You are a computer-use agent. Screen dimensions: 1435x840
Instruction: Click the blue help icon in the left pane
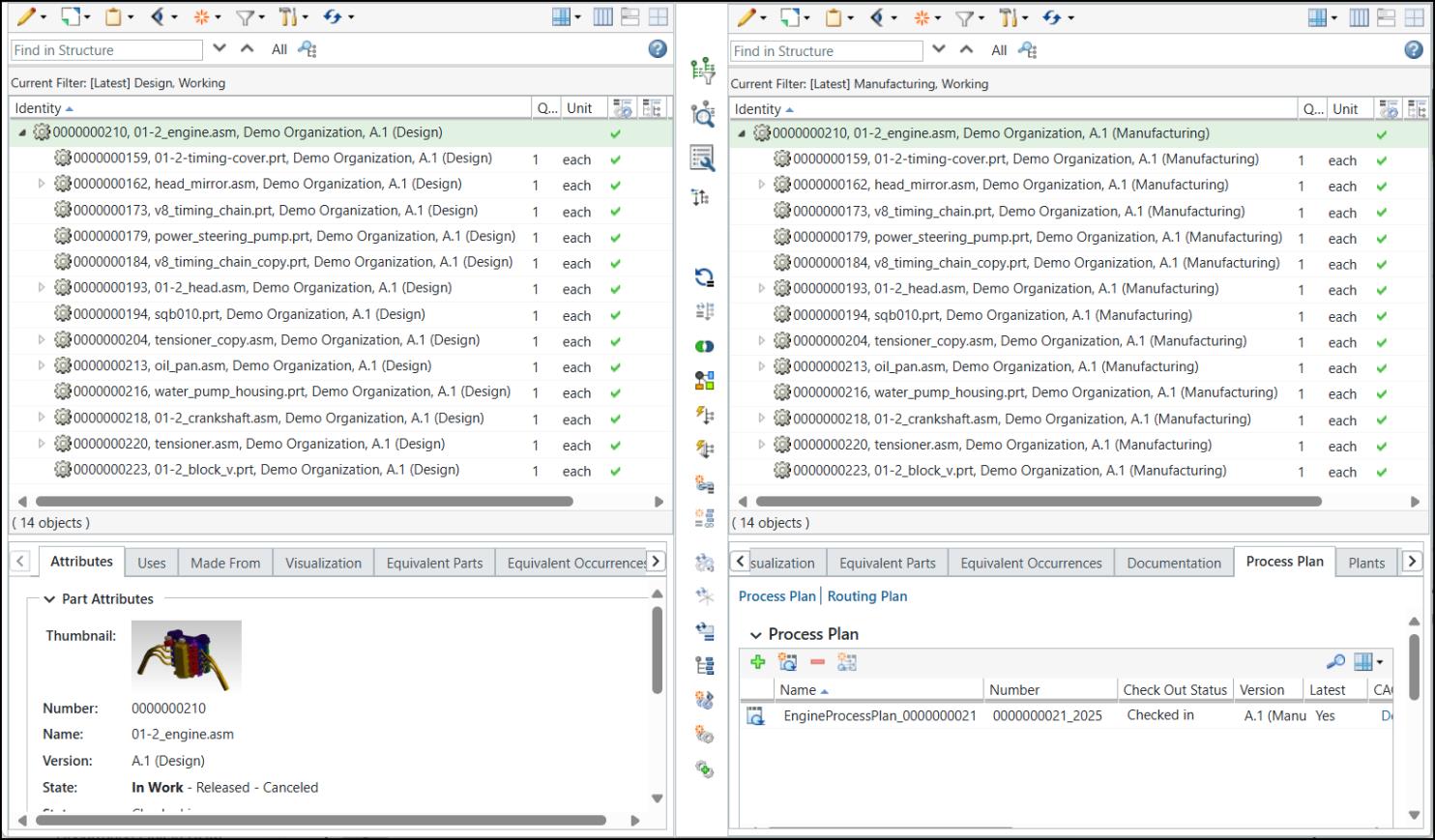click(x=658, y=49)
